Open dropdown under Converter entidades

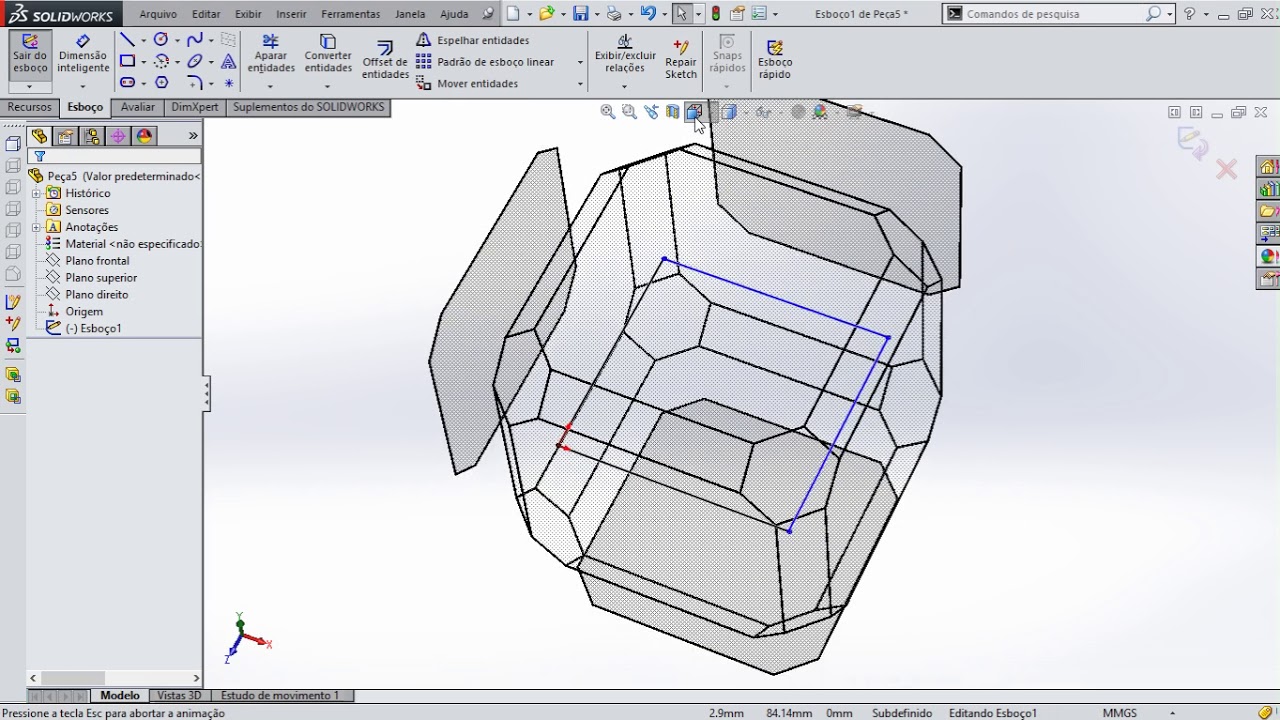[x=328, y=86]
